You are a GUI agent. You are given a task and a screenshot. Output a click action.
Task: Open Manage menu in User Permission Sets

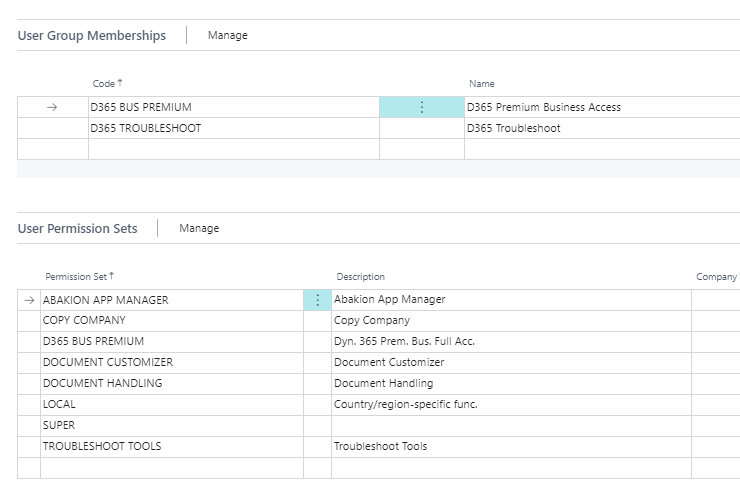tap(199, 228)
